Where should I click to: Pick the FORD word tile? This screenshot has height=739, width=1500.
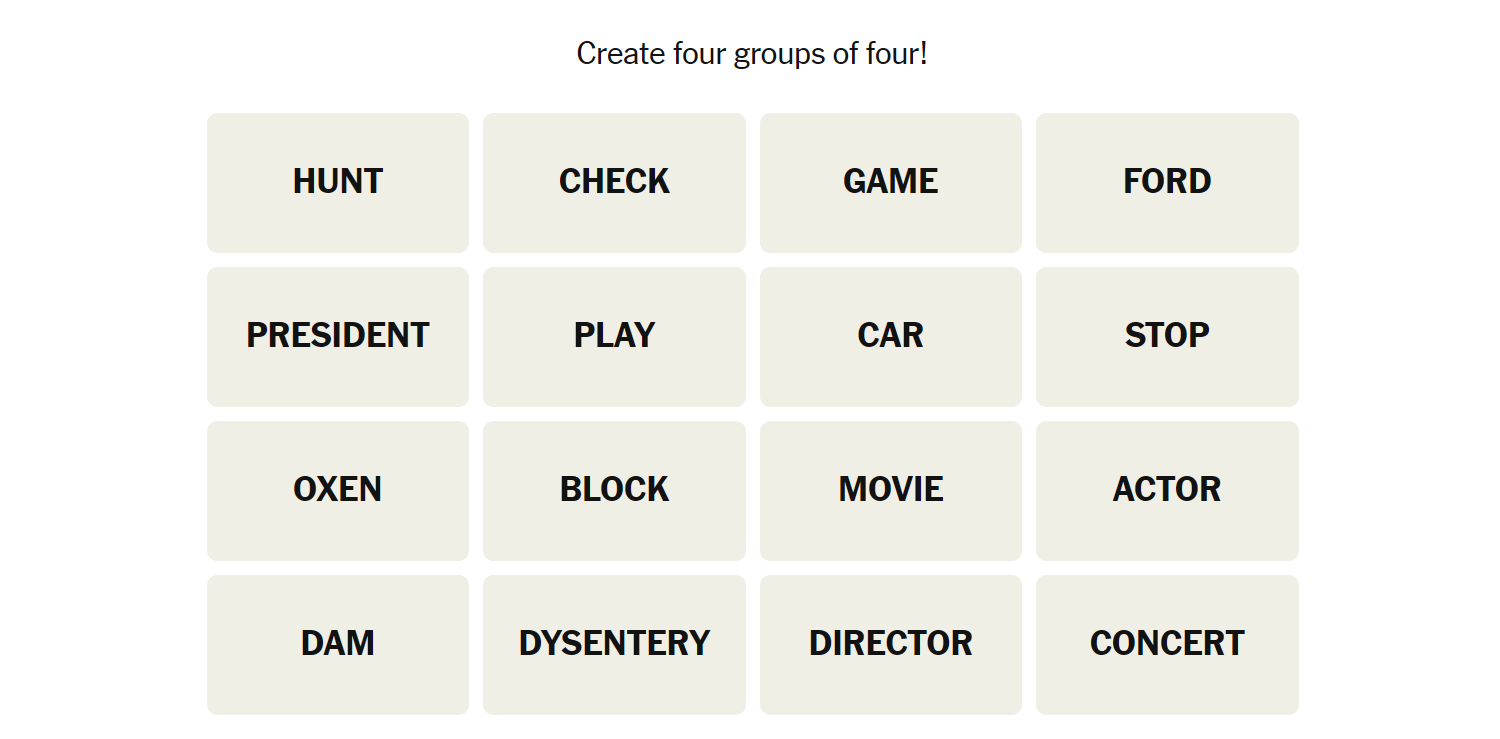[x=1167, y=182]
